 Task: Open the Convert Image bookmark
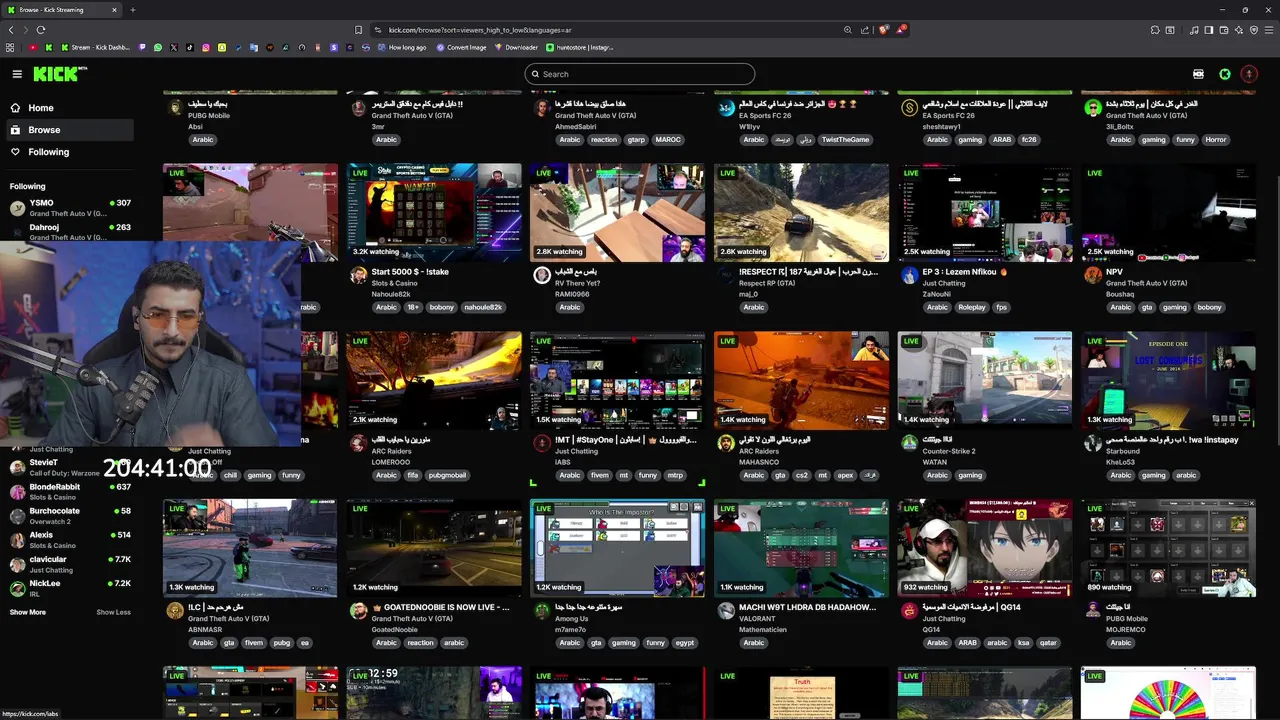pyautogui.click(x=461, y=47)
